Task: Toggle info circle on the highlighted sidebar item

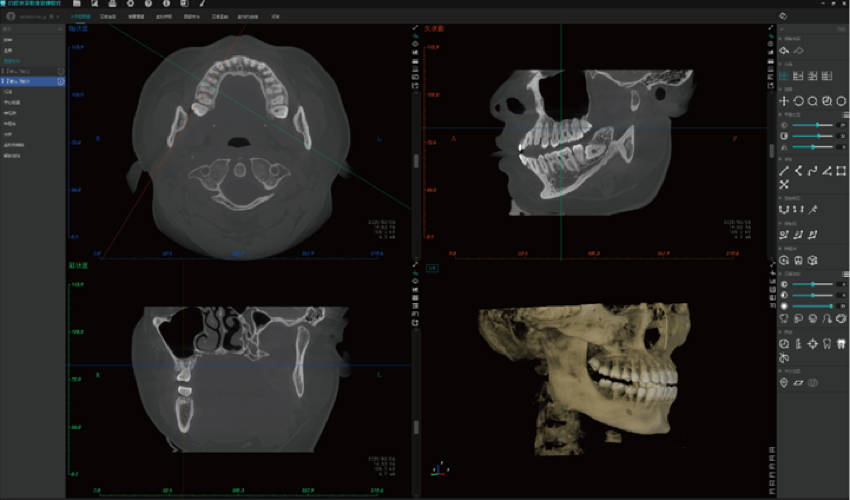Action: tap(61, 81)
